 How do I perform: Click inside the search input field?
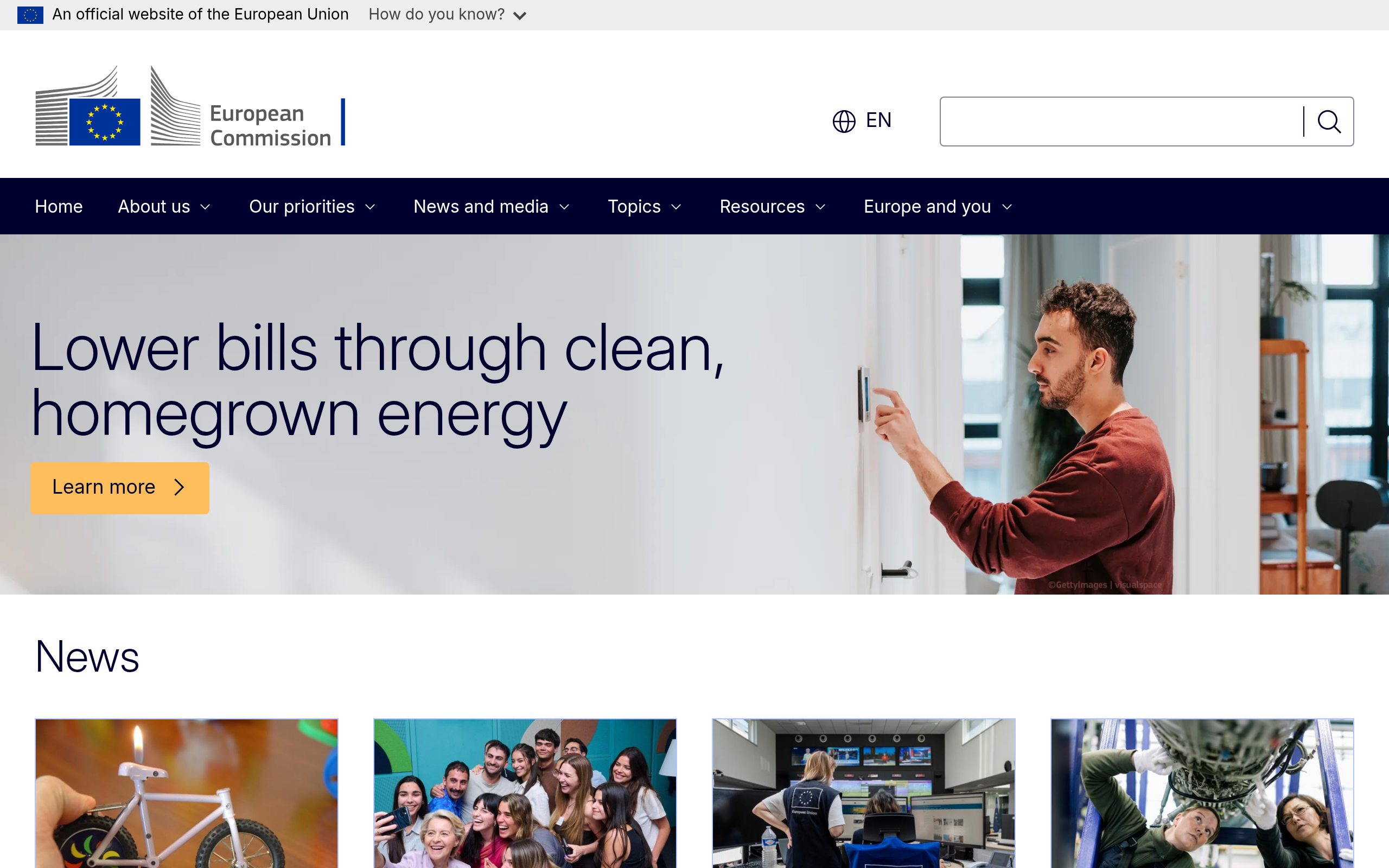1119,121
